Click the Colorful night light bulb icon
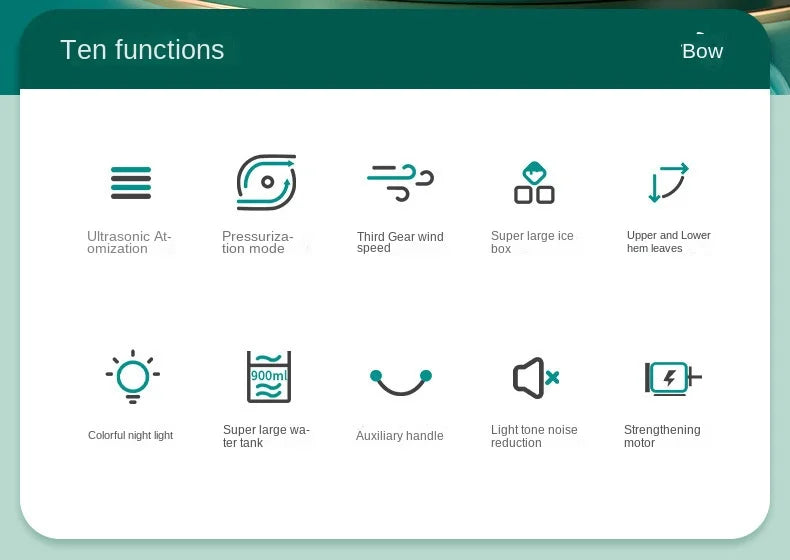Image resolution: width=790 pixels, height=560 pixels. (132, 378)
